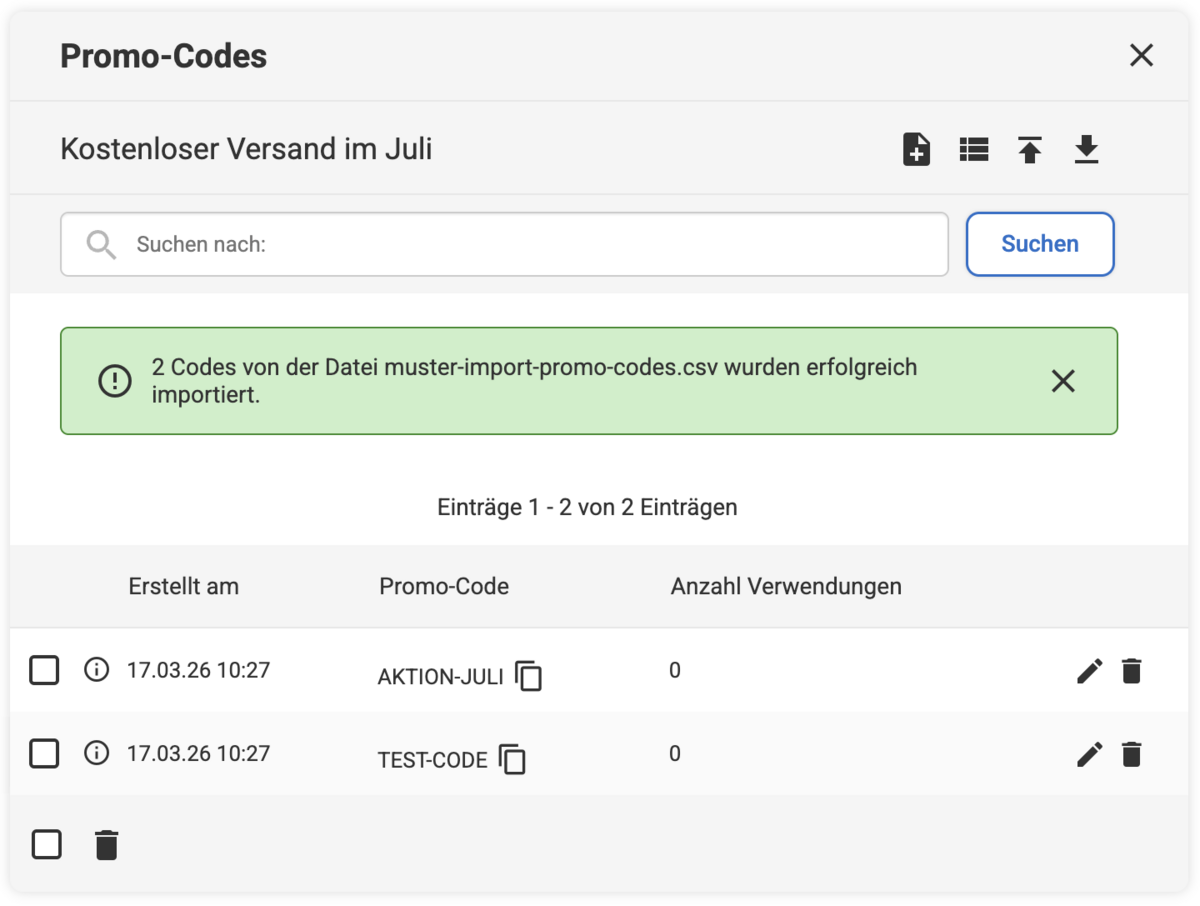
Task: Click the upload/import codes arrow icon
Action: pos(1030,150)
